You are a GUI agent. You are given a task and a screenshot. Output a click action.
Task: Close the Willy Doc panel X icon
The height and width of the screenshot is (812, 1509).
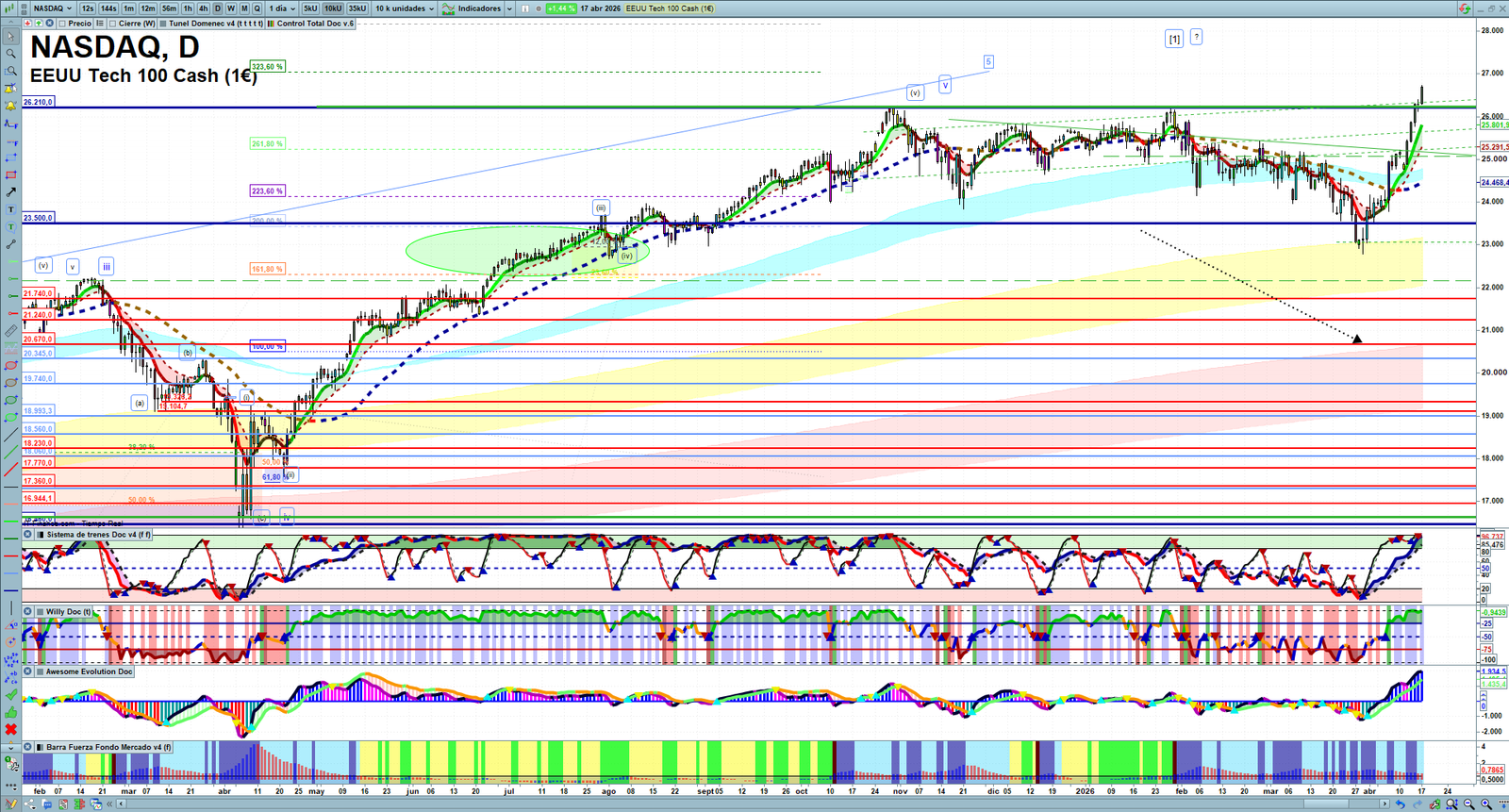pyautogui.click(x=28, y=612)
